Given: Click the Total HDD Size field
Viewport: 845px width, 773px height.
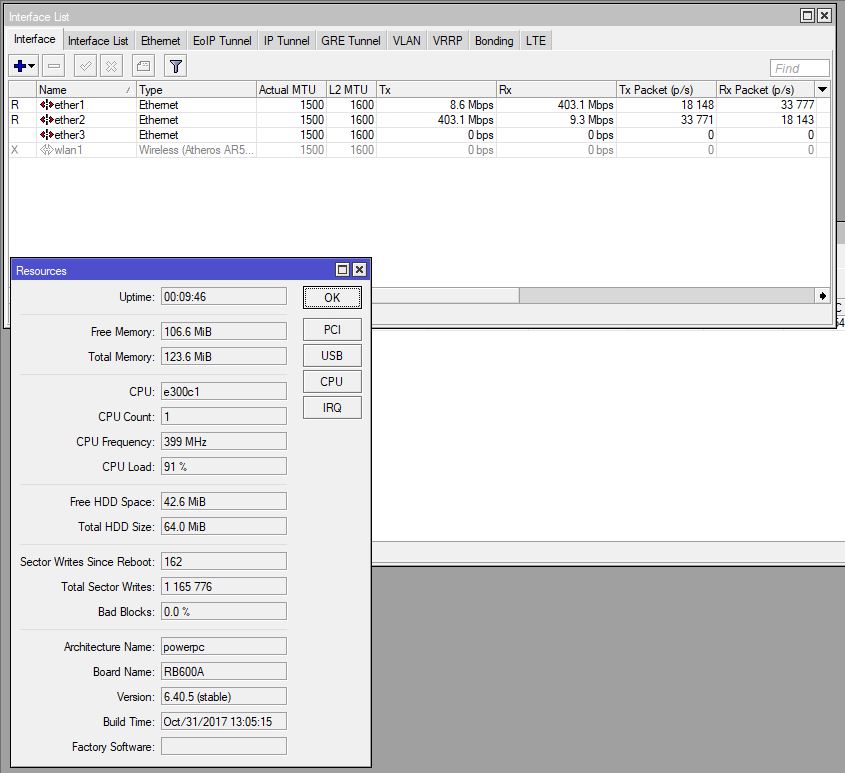Looking at the screenshot, I should pos(224,526).
